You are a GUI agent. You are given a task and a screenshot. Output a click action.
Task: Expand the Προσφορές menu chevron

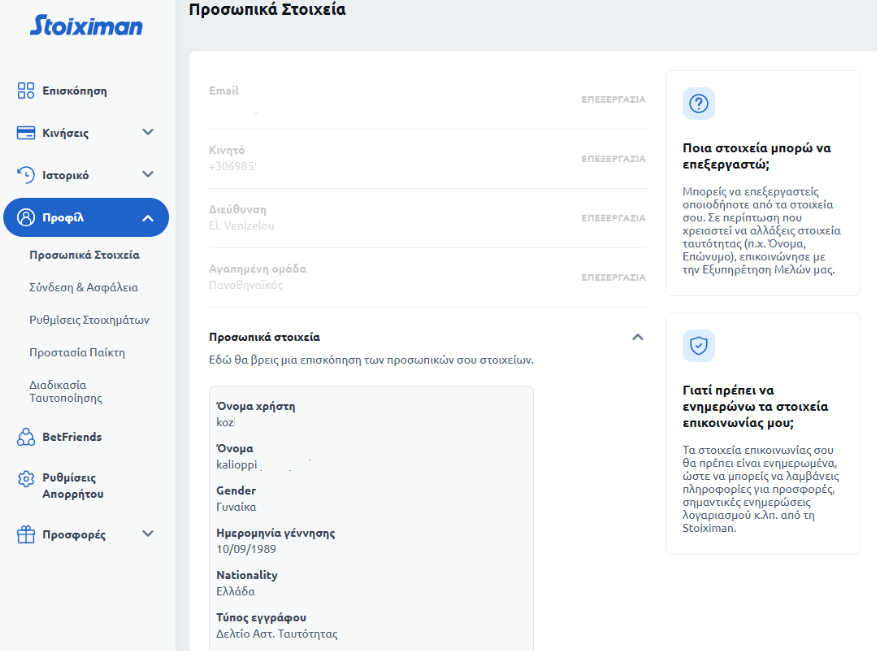click(148, 534)
